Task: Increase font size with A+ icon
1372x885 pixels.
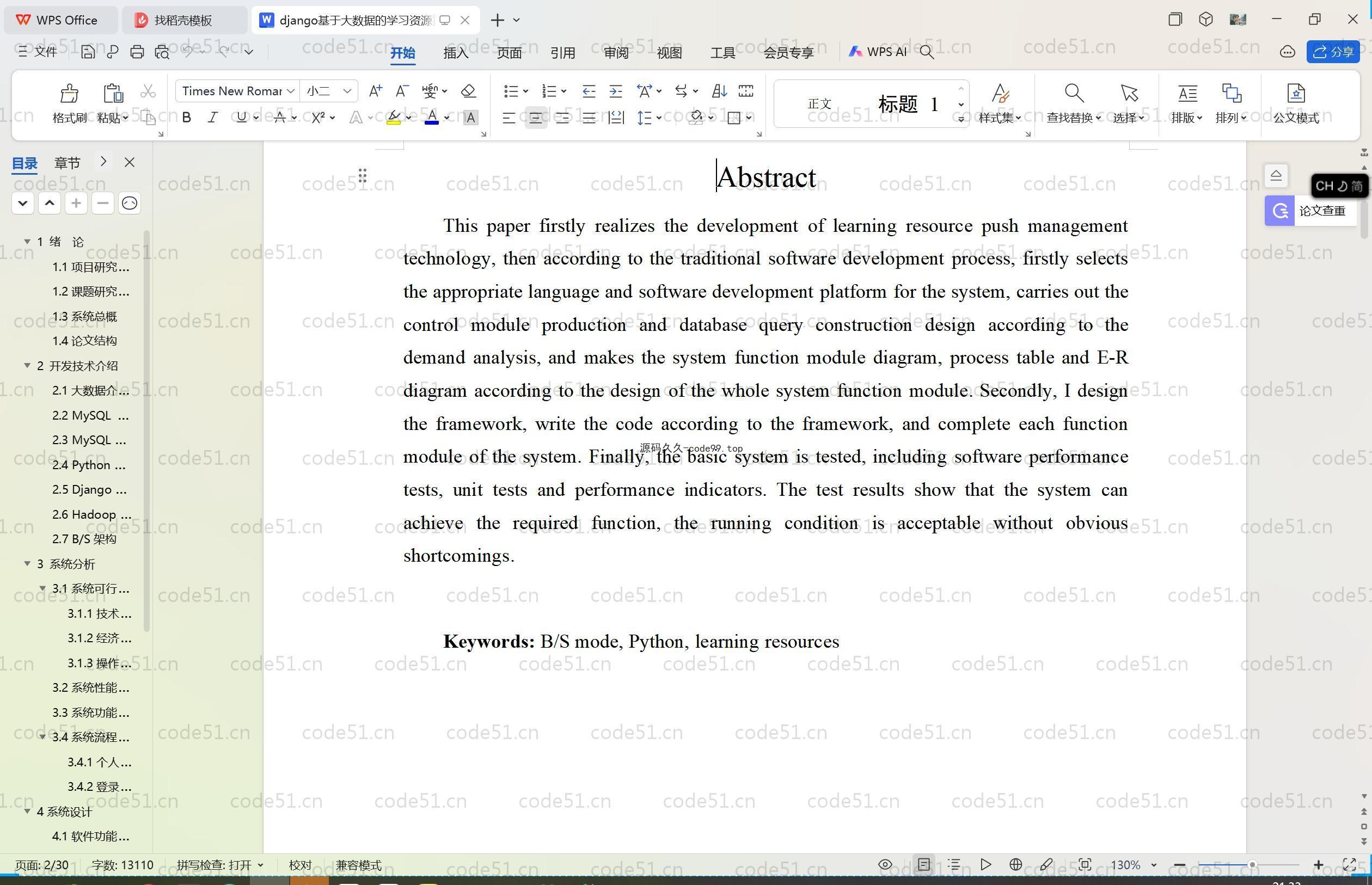Action: point(375,91)
